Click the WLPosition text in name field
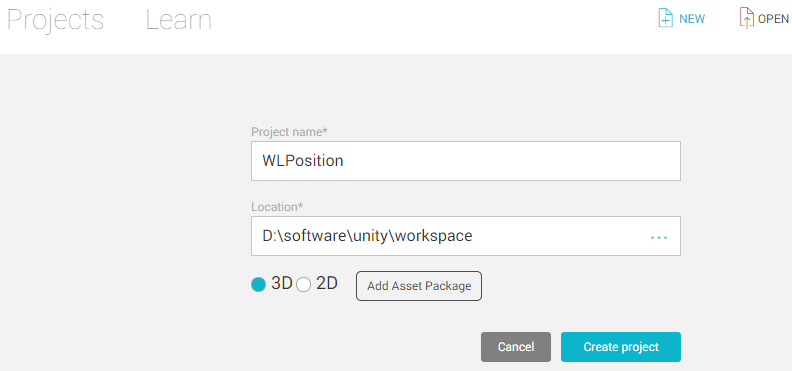The width and height of the screenshot is (792, 371). click(x=303, y=161)
